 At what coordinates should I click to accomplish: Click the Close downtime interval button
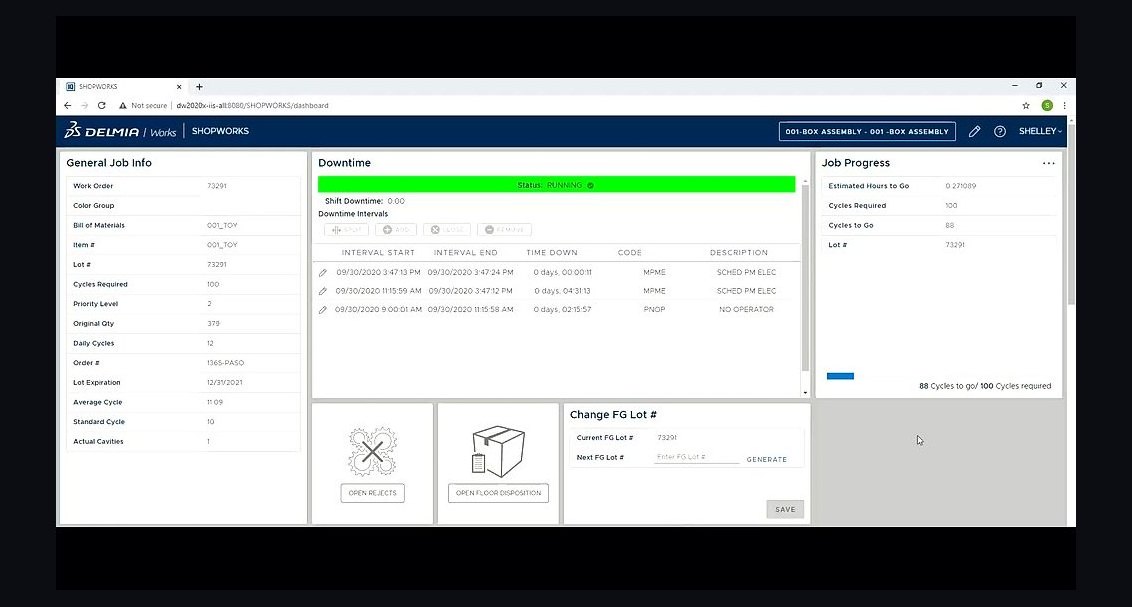coord(447,230)
